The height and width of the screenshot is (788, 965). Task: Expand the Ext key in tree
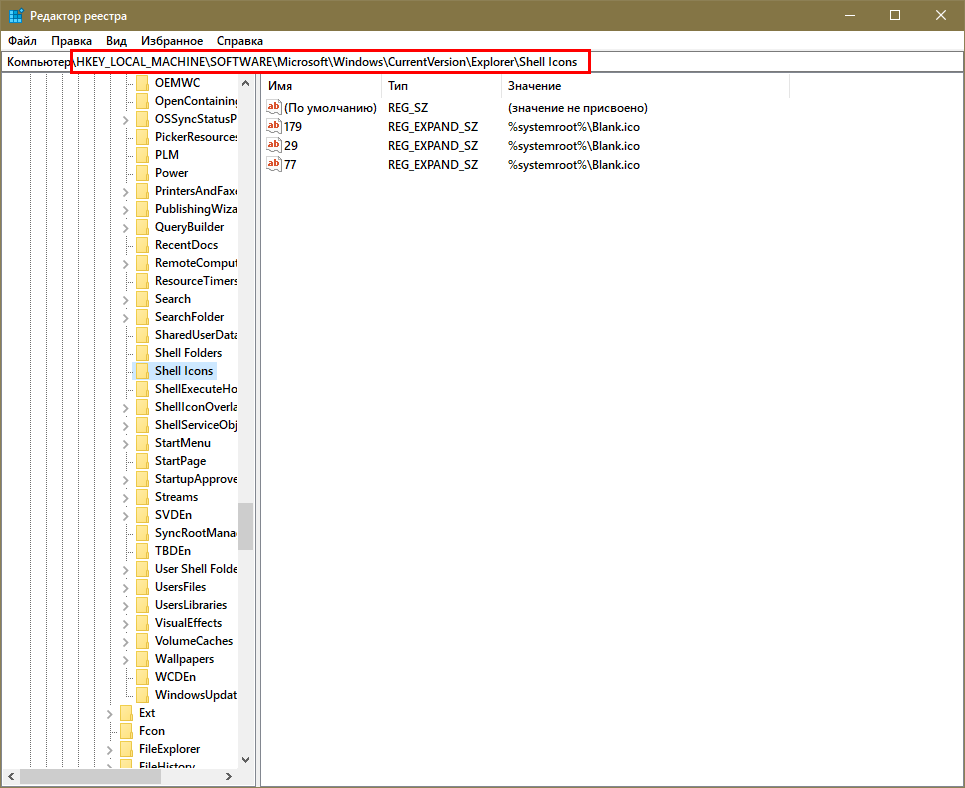(109, 713)
